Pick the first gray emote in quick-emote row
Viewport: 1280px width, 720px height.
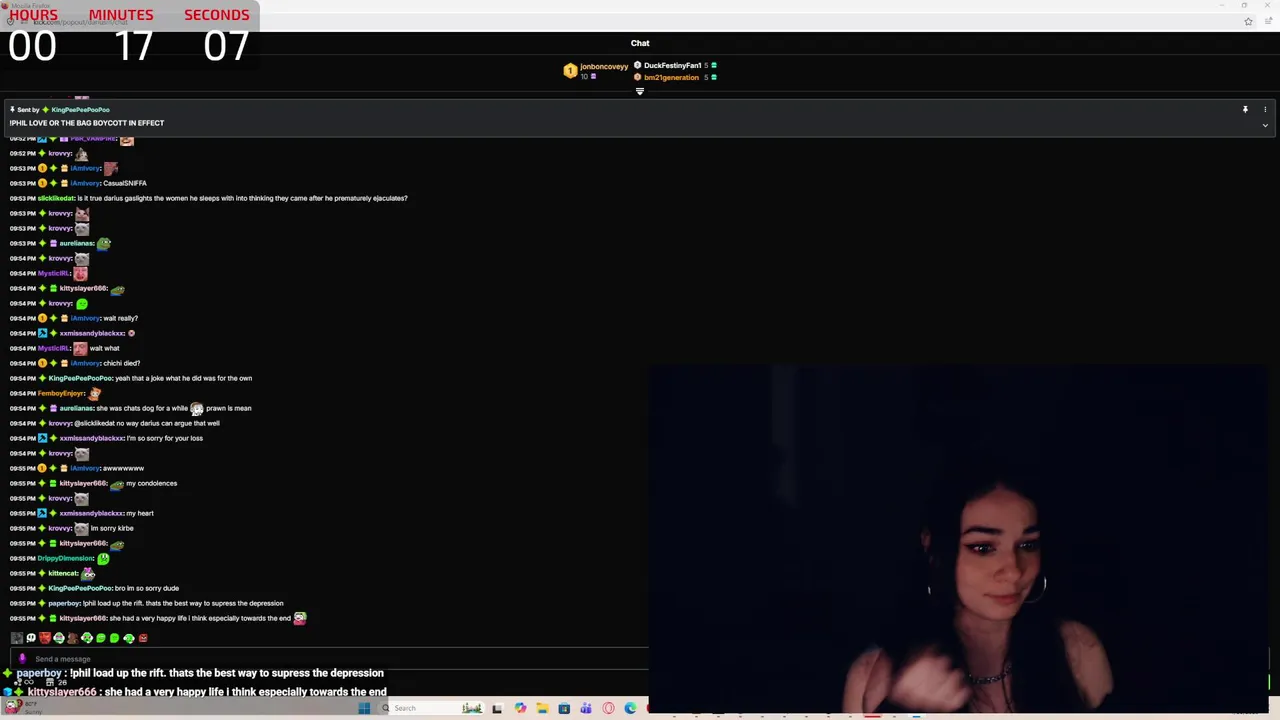[x=17, y=638]
